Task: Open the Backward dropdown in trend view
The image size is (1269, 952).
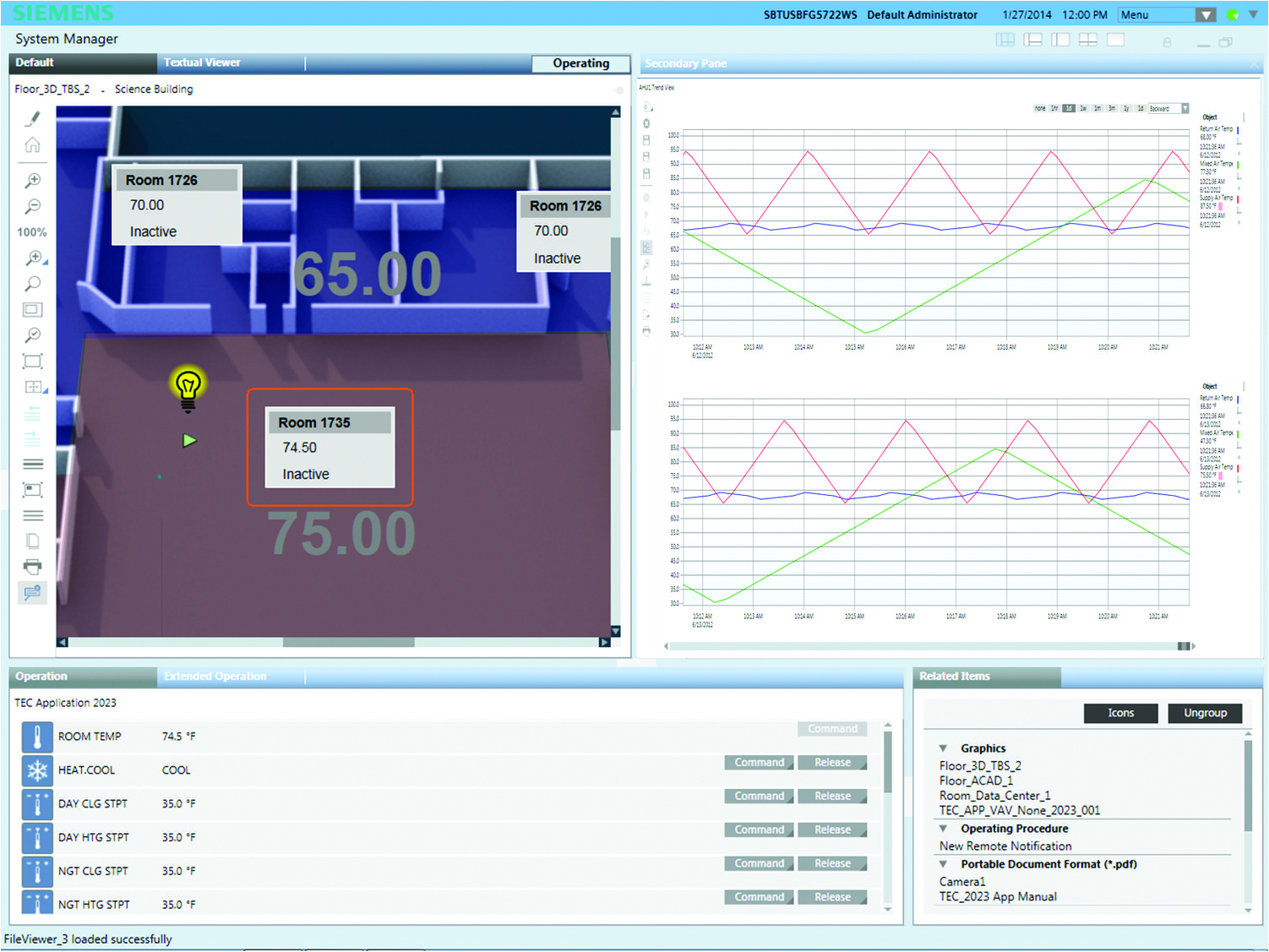Action: point(1185,108)
